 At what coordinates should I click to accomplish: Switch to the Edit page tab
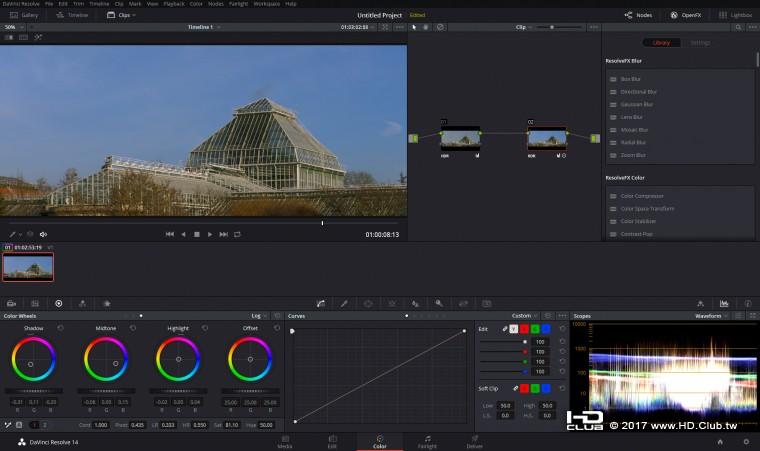(331, 441)
